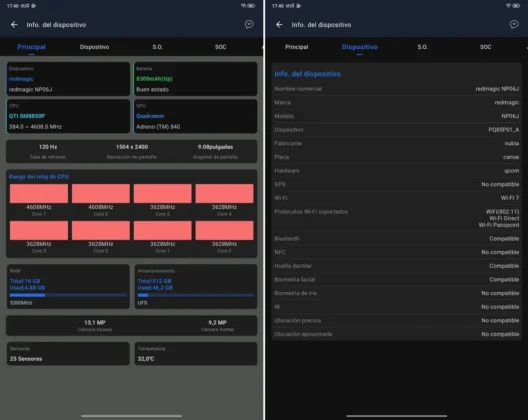This screenshot has width=528, height=420.
Task: Tap the storage usage progress bar
Action: click(196, 295)
